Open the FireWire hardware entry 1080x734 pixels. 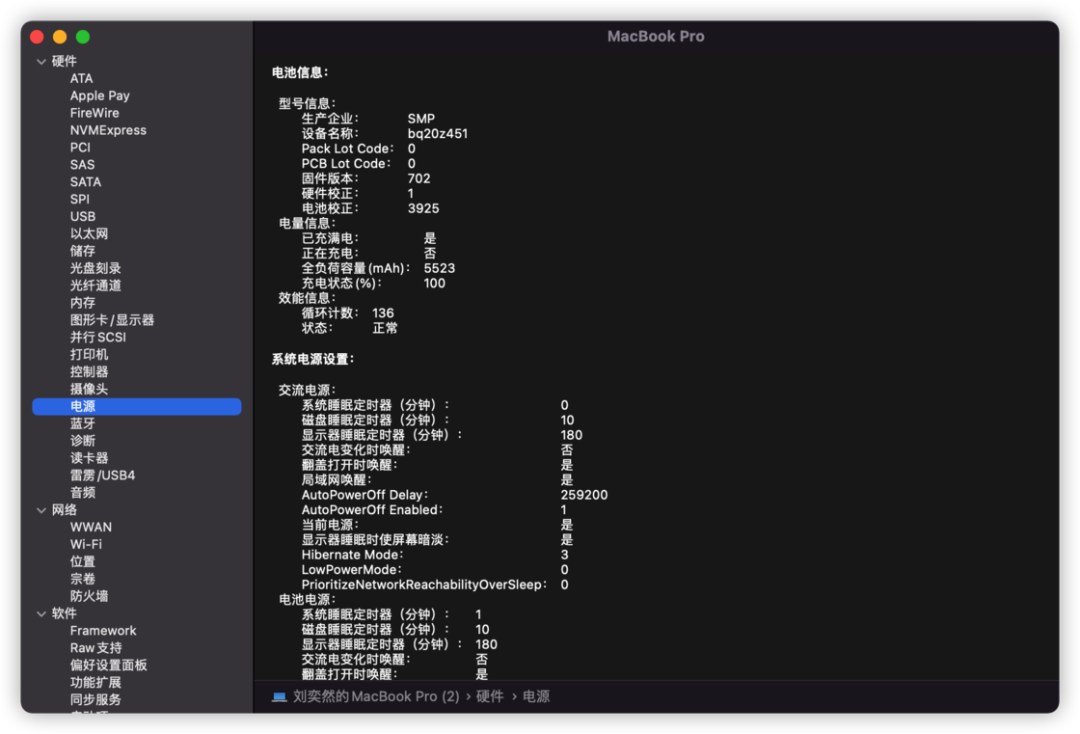tap(94, 113)
